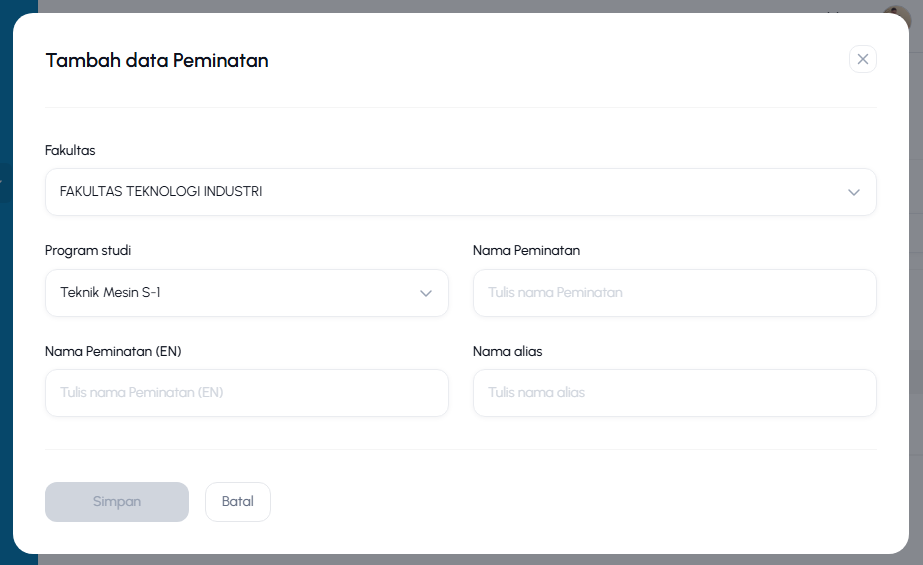Click the dimmed backdrop below the dialog
This screenshot has width=923, height=565.
(x=471, y=560)
